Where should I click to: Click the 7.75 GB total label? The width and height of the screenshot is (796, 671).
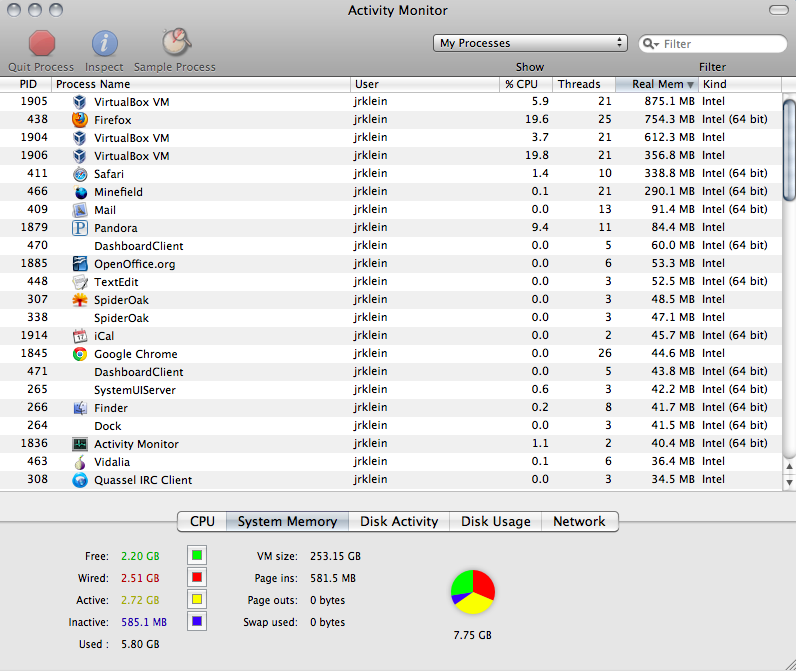coord(473,635)
